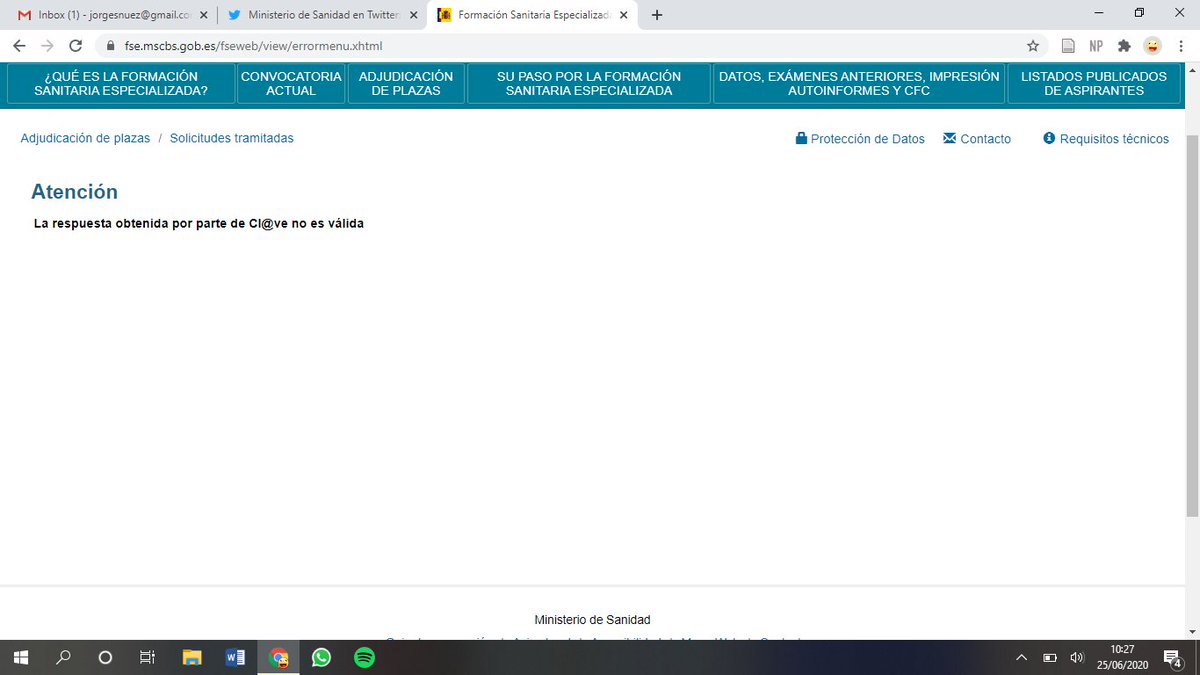Open the notification center icon
Viewport: 1200px width, 675px height.
tap(1173, 658)
